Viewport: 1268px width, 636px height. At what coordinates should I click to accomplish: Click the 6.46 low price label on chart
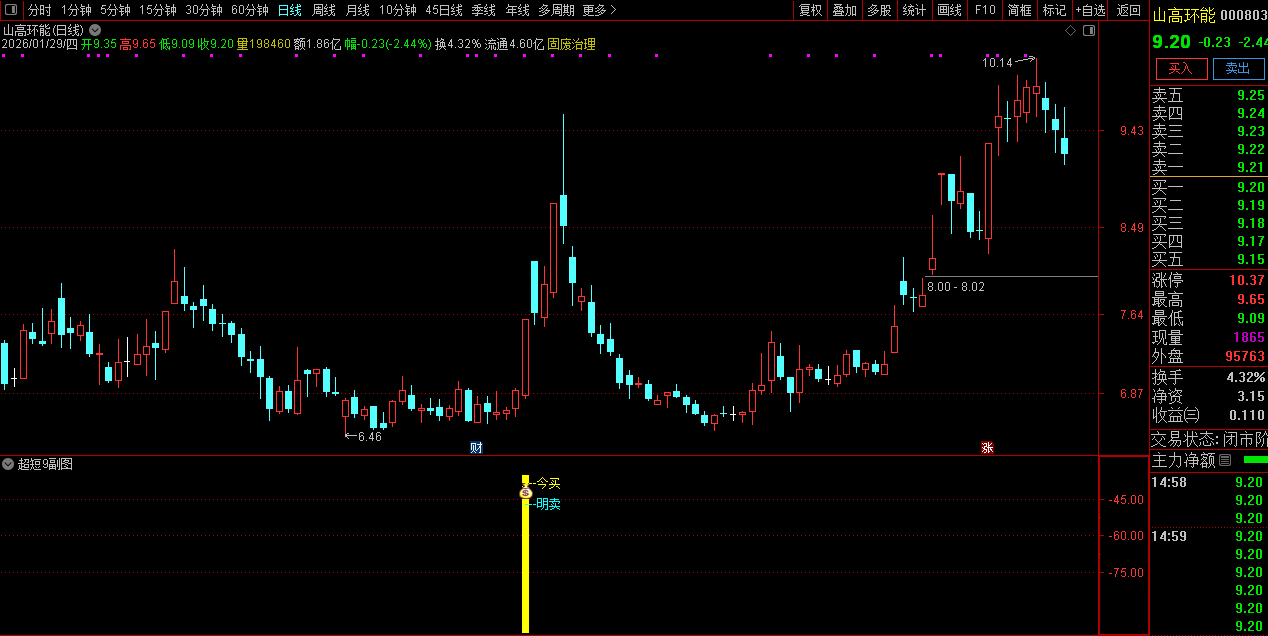370,437
